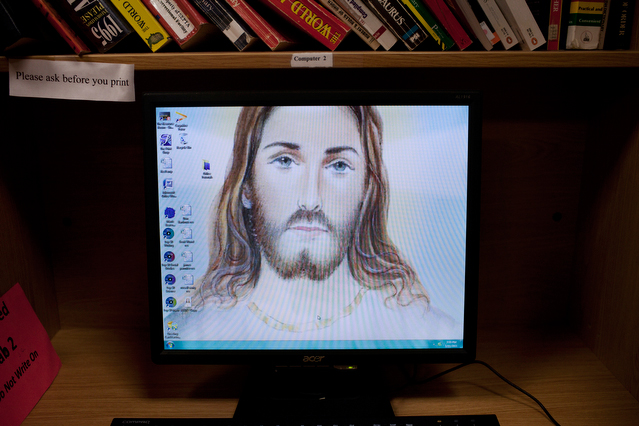This screenshot has width=639, height=426.
Task: Open the desktop shortcut with the orange pencil
Action: click(182, 116)
